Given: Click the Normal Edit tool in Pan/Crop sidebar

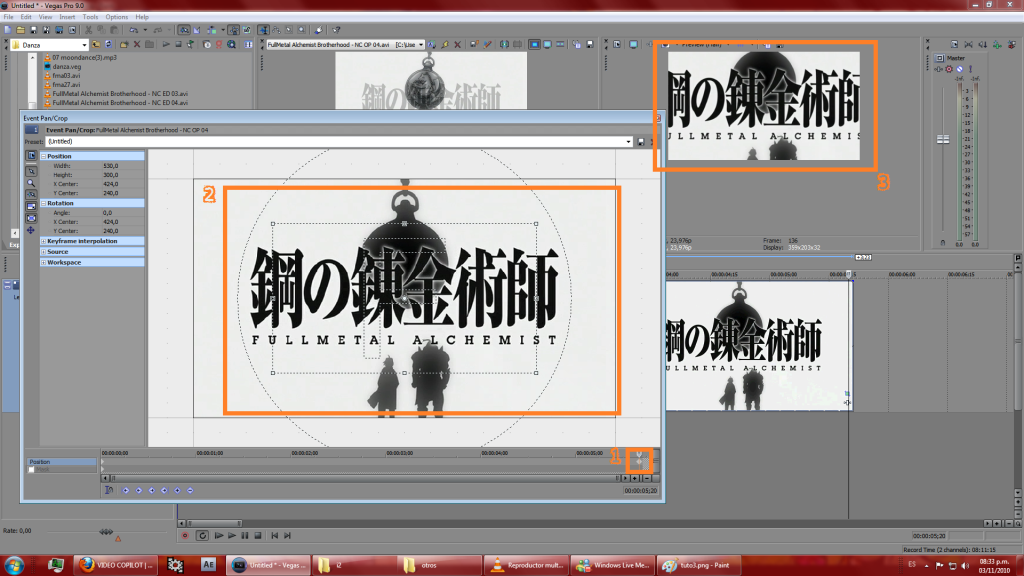Looking at the screenshot, I should (31, 171).
